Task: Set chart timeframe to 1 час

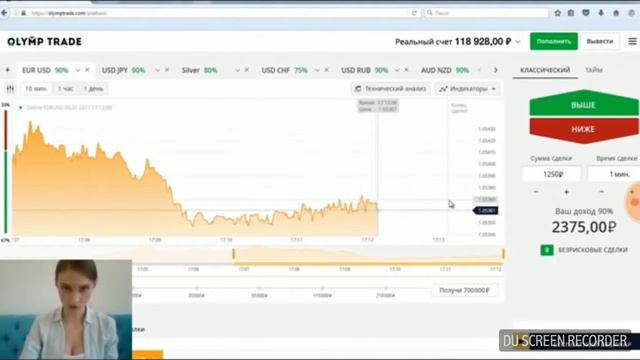Action: click(x=65, y=89)
